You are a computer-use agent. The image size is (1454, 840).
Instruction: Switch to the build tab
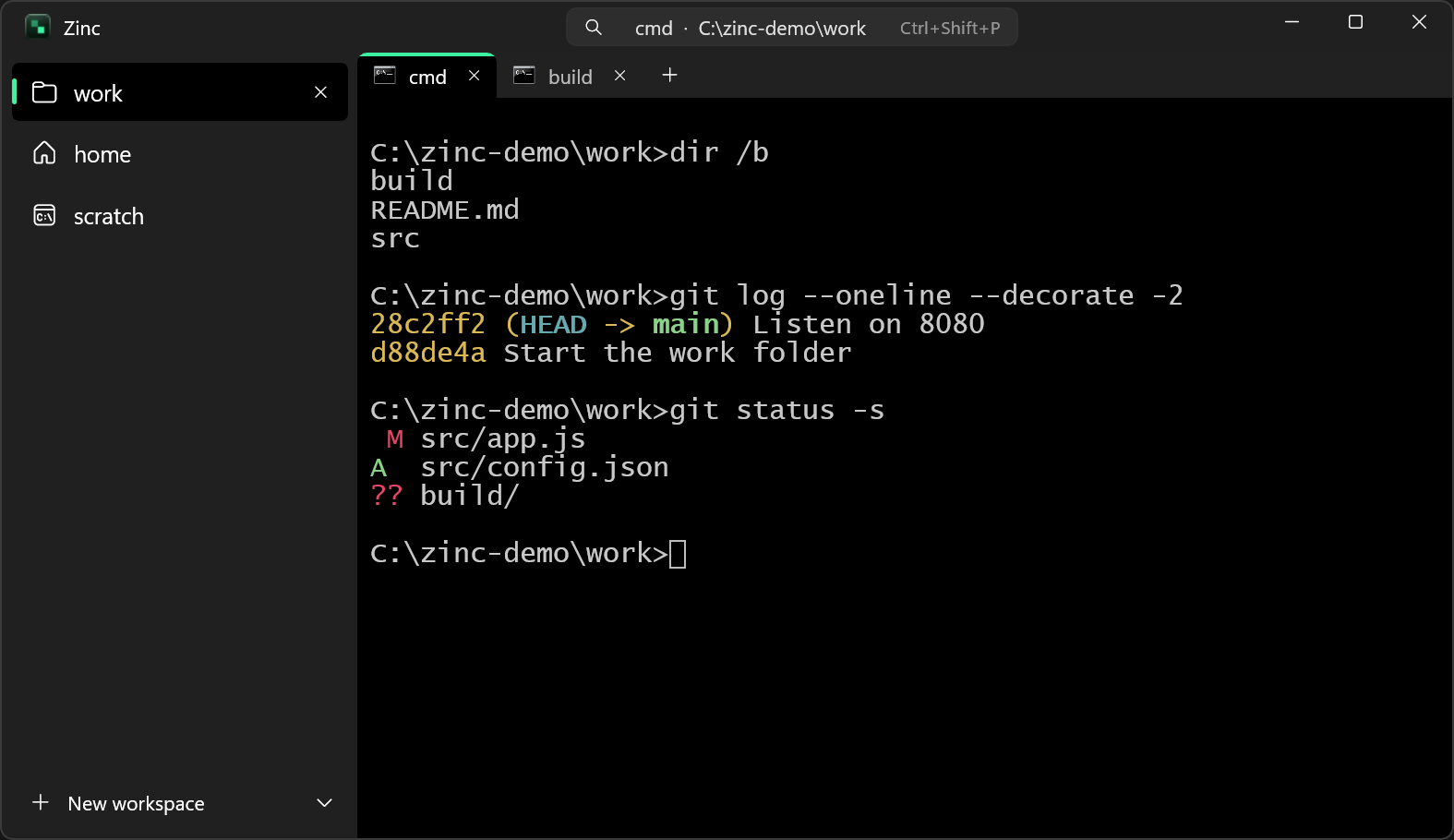click(571, 76)
